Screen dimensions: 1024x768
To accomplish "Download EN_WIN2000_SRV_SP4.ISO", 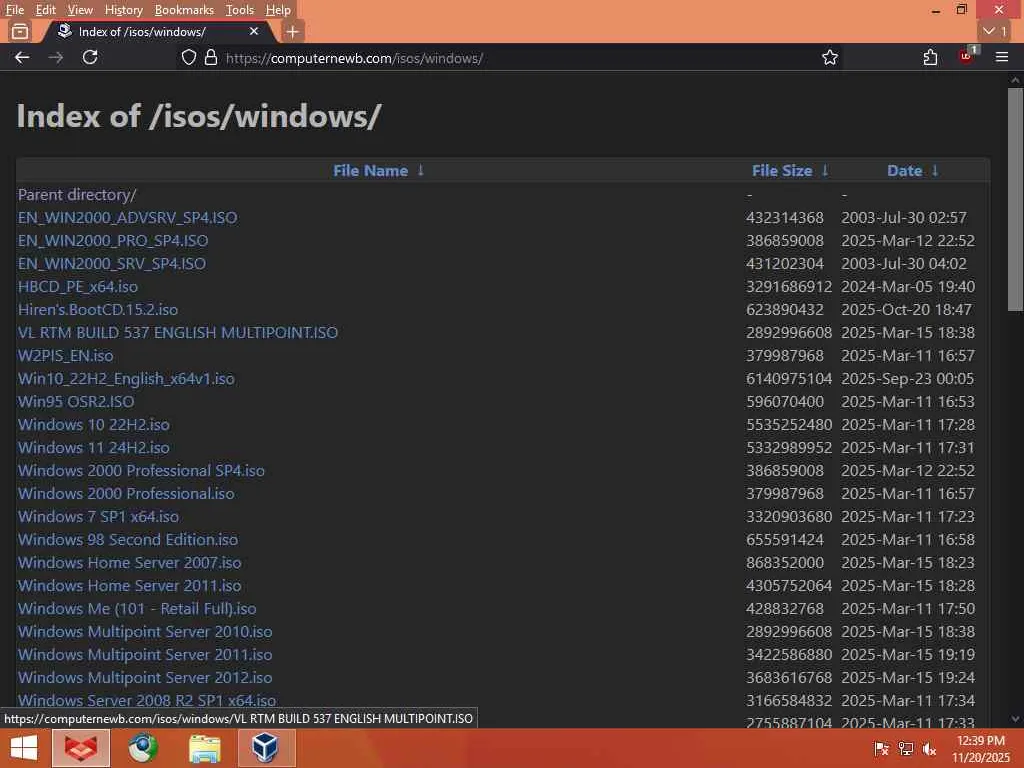I will tap(112, 263).
